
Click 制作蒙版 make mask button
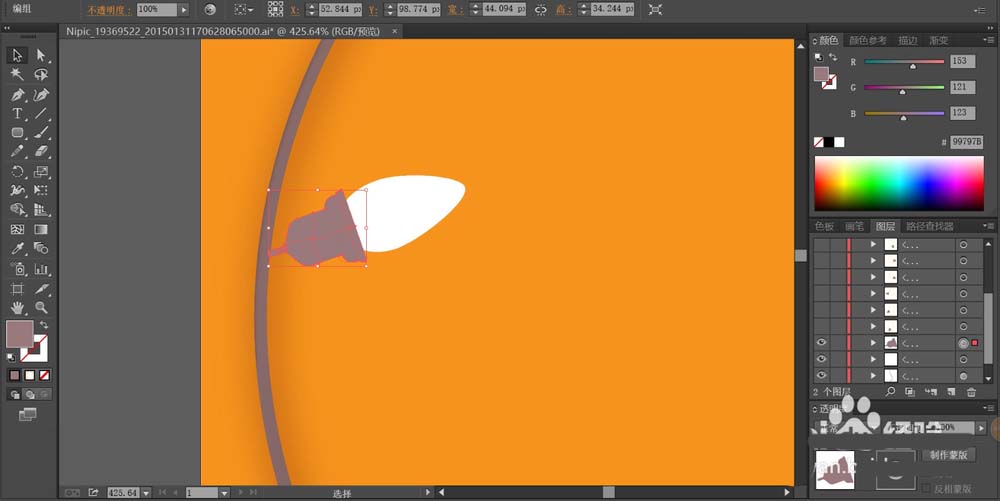point(948,455)
